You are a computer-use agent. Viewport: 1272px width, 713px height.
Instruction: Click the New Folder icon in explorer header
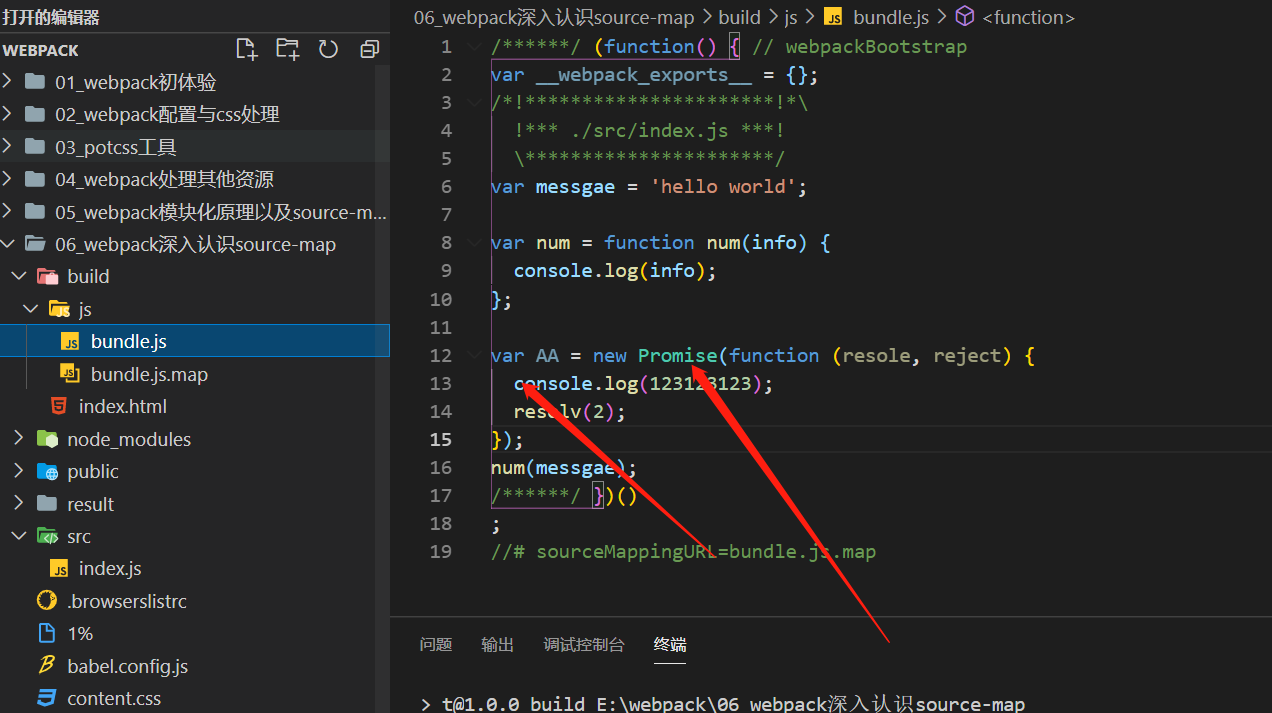pos(287,49)
